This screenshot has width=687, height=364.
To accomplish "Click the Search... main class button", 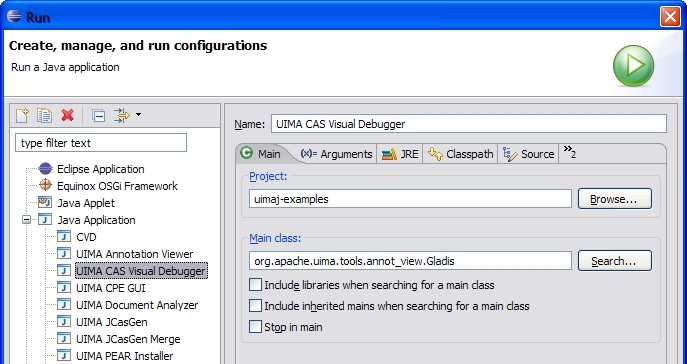I will 615,261.
